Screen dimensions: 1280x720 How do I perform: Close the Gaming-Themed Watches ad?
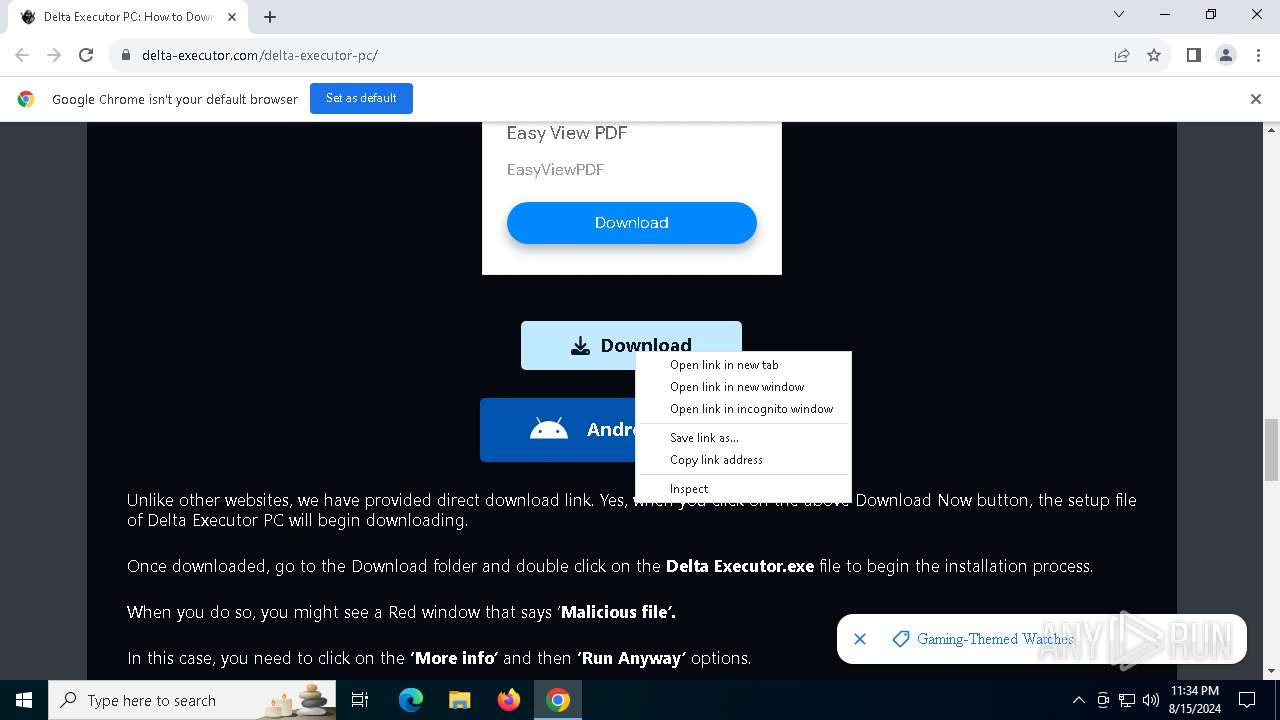coord(860,639)
